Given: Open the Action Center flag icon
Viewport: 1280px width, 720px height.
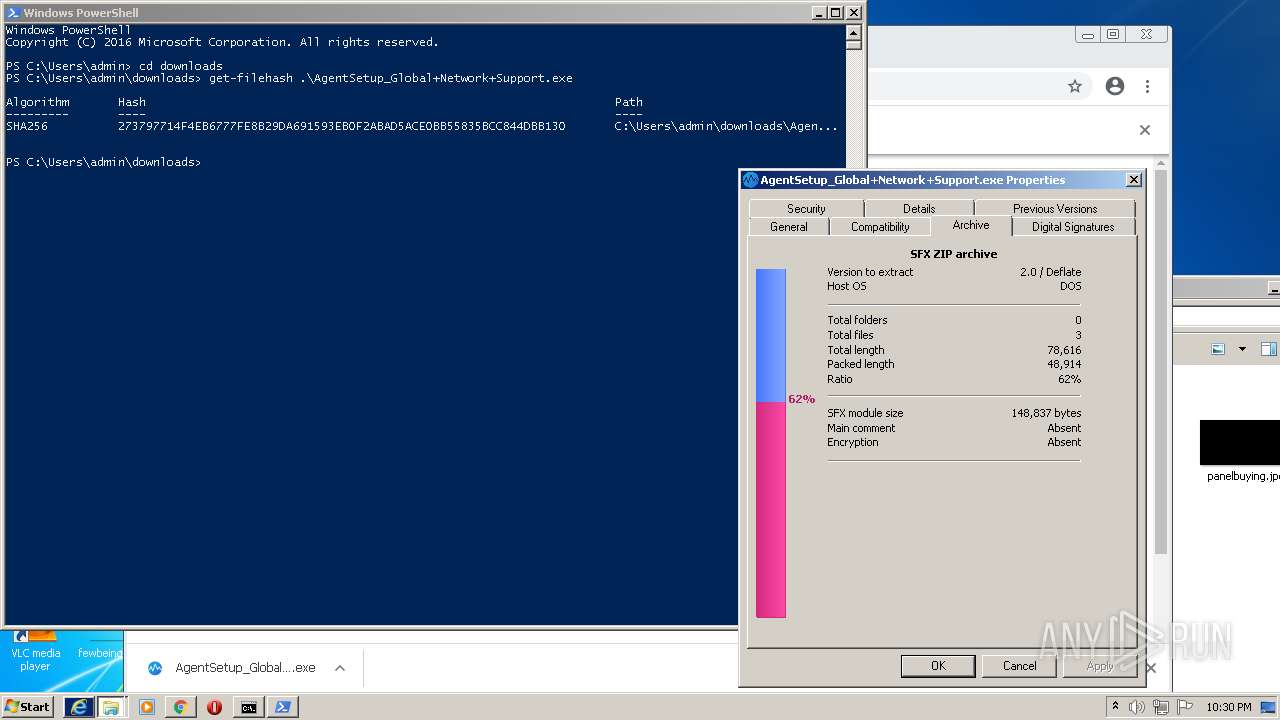Looking at the screenshot, I should [x=1185, y=707].
